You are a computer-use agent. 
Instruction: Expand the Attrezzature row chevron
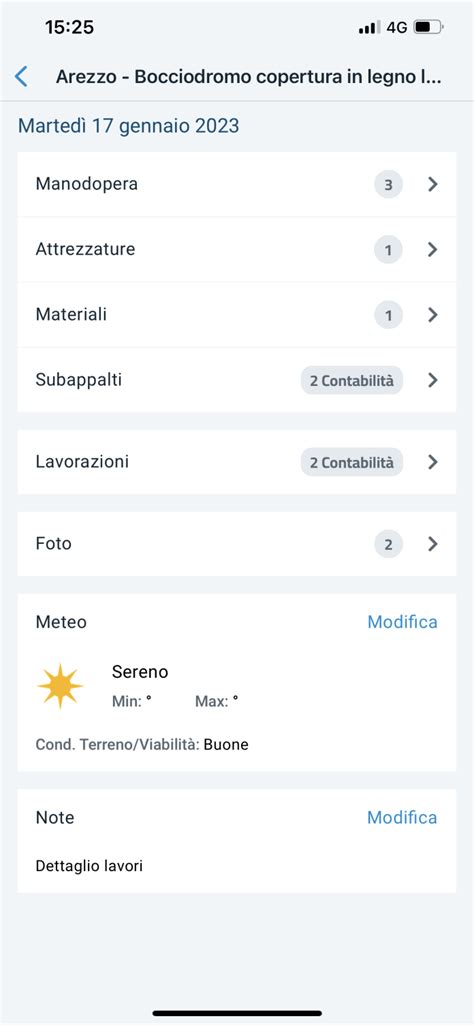(432, 250)
